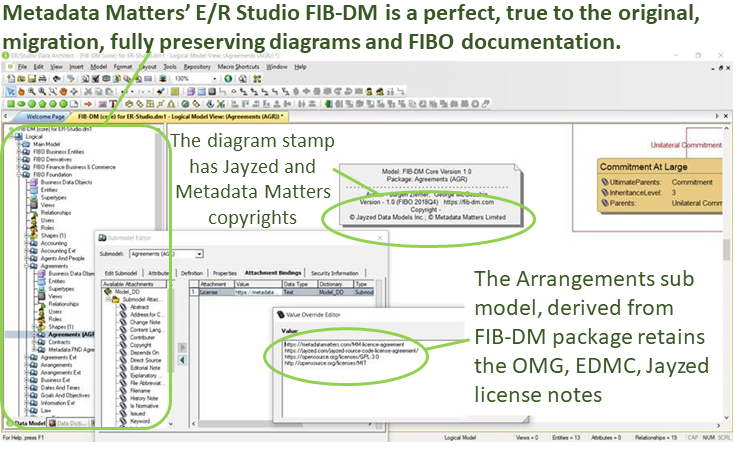
Task: Click the green pentagon shape tool
Action: (x=42, y=104)
